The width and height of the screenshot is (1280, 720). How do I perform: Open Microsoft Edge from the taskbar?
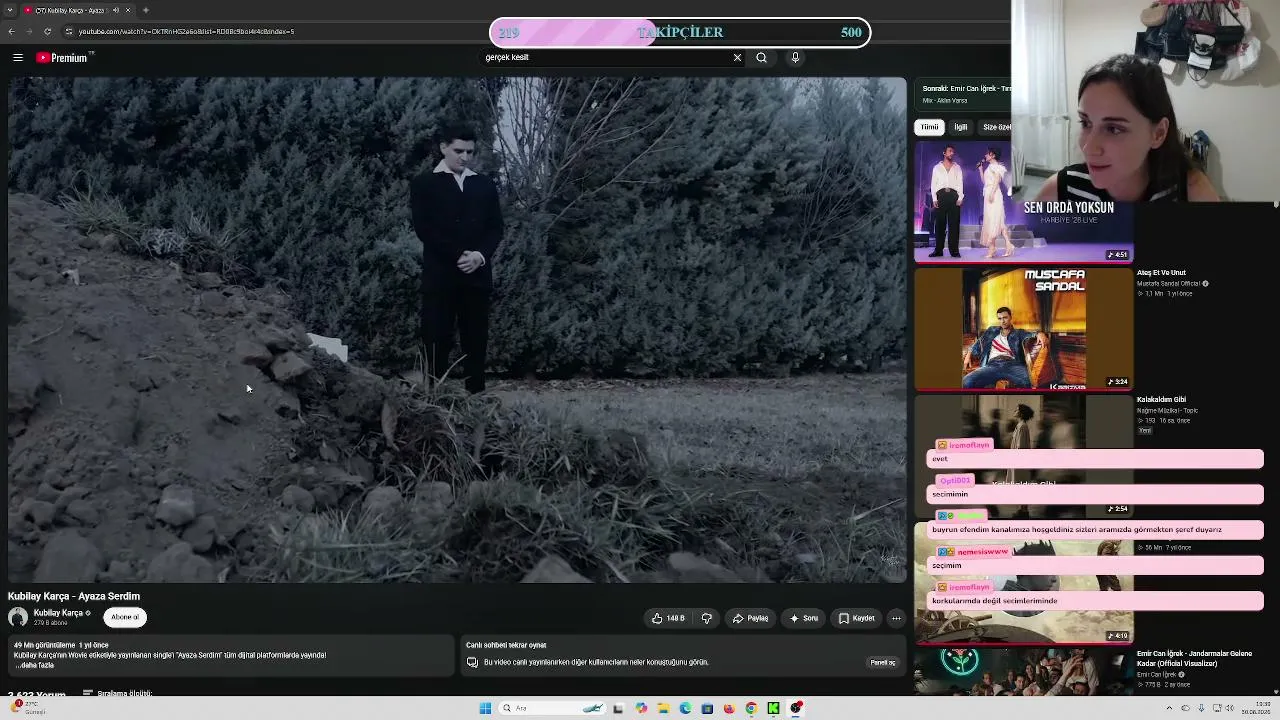pyautogui.click(x=685, y=708)
